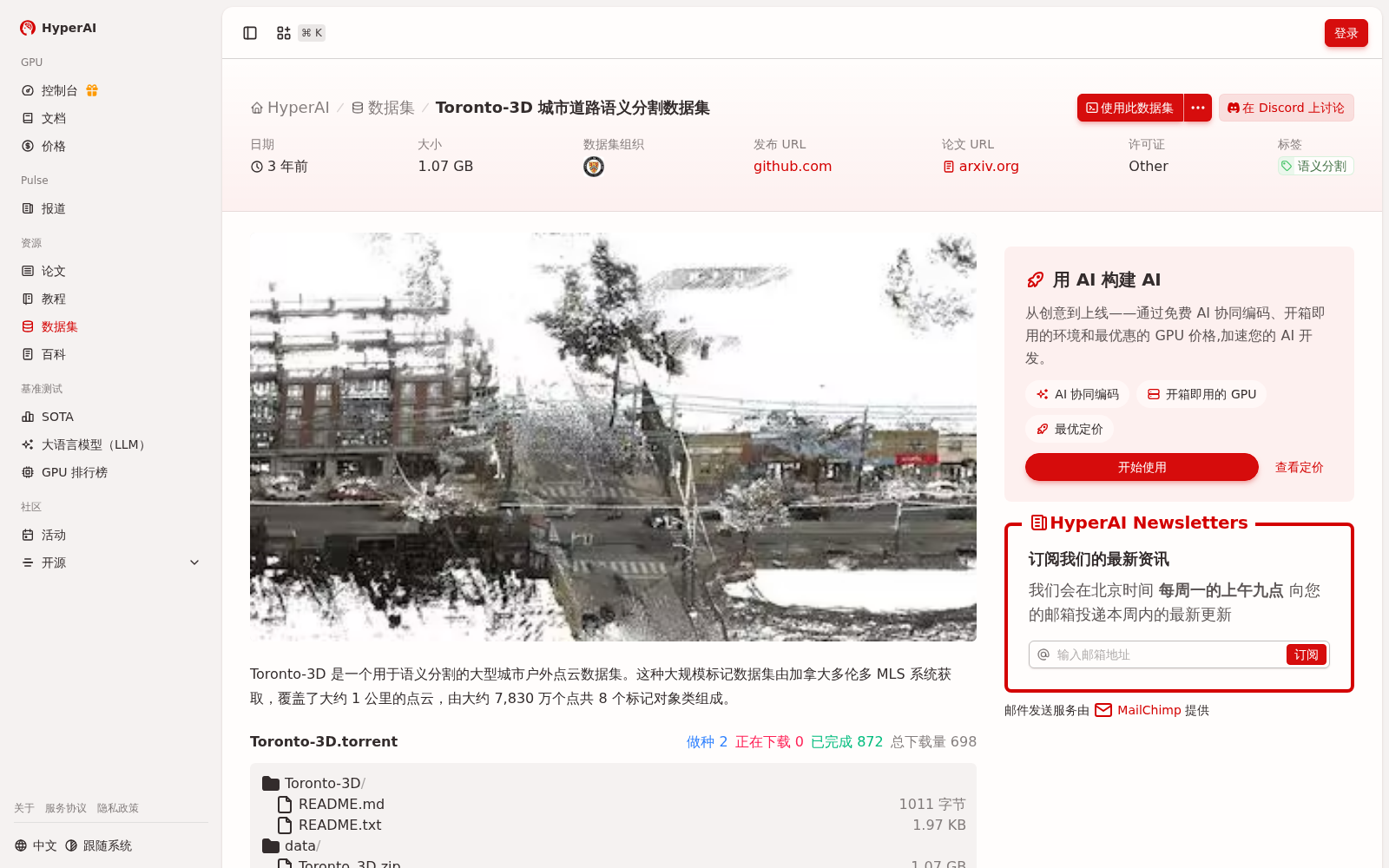Click the Toronto-3D point cloud image
This screenshot has width=1389, height=868.
click(x=613, y=437)
